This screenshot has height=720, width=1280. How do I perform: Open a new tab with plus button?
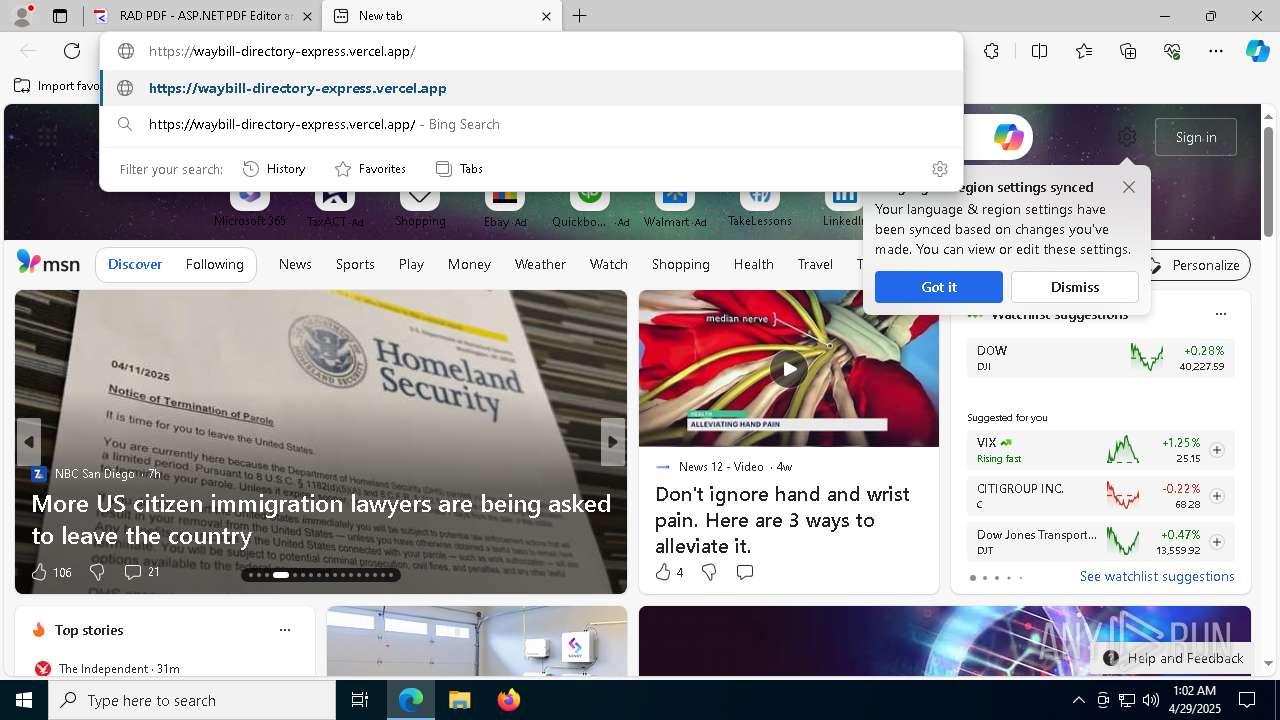pyautogui.click(x=579, y=16)
